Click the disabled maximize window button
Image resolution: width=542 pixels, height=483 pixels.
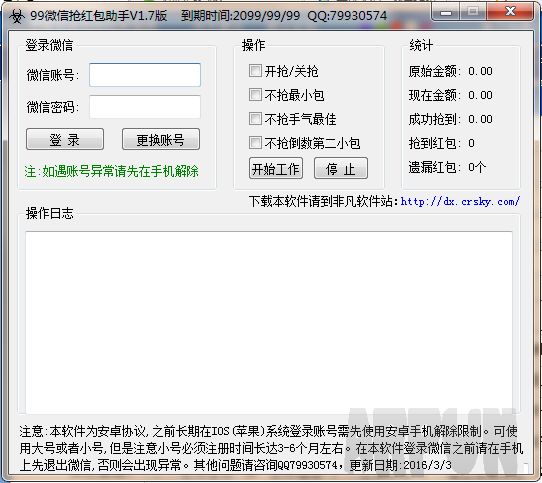pos(473,12)
